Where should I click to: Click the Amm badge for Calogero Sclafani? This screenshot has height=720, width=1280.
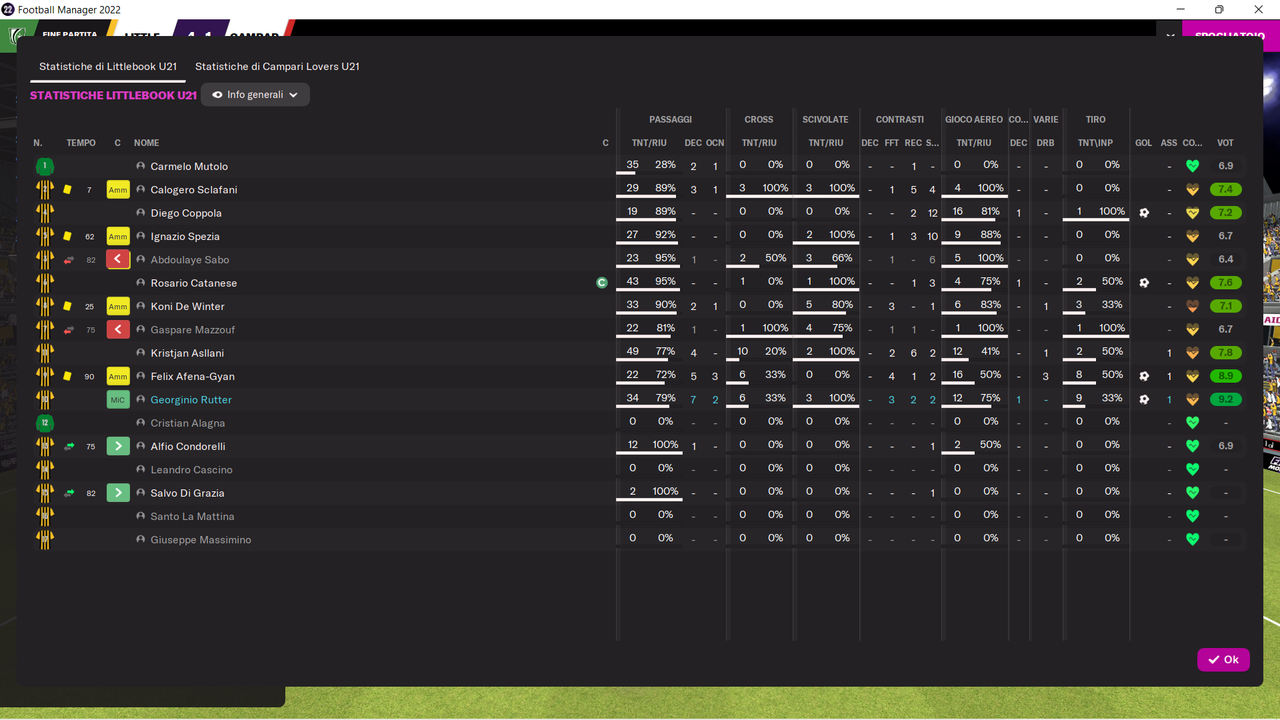click(118, 190)
